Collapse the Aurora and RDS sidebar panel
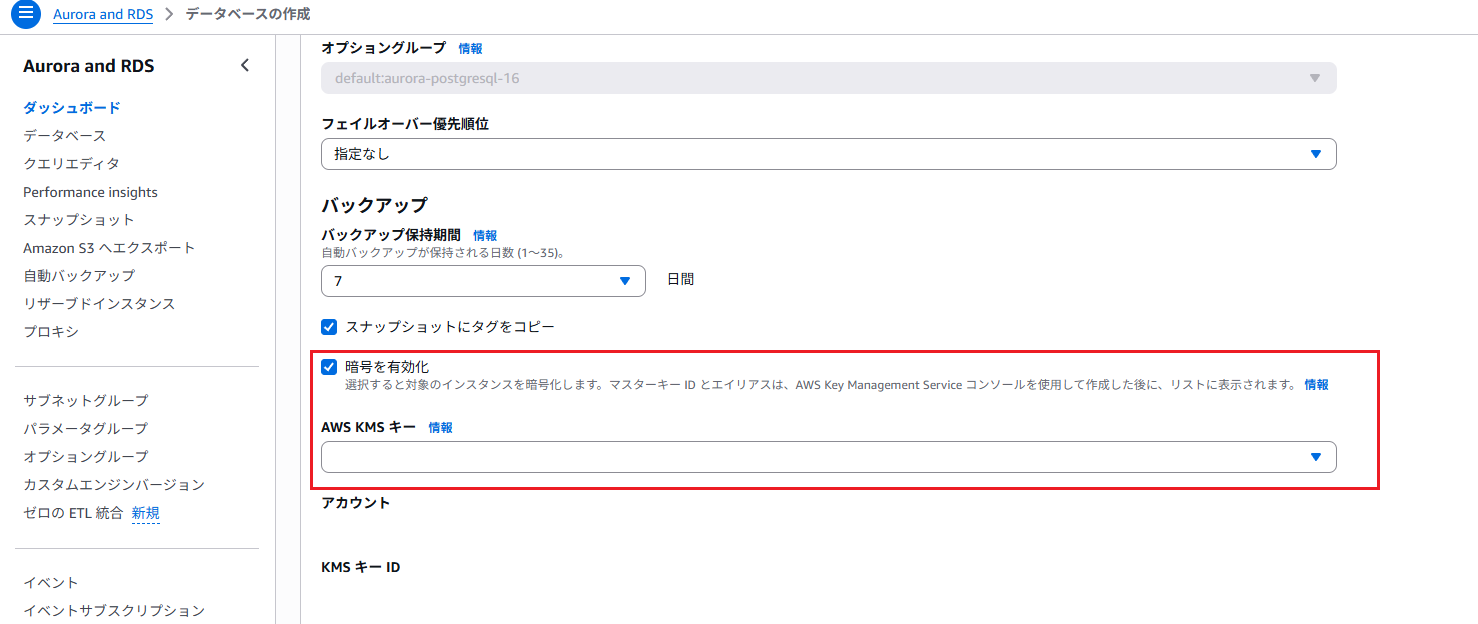Screen dimensions: 1478x624 click(245, 64)
